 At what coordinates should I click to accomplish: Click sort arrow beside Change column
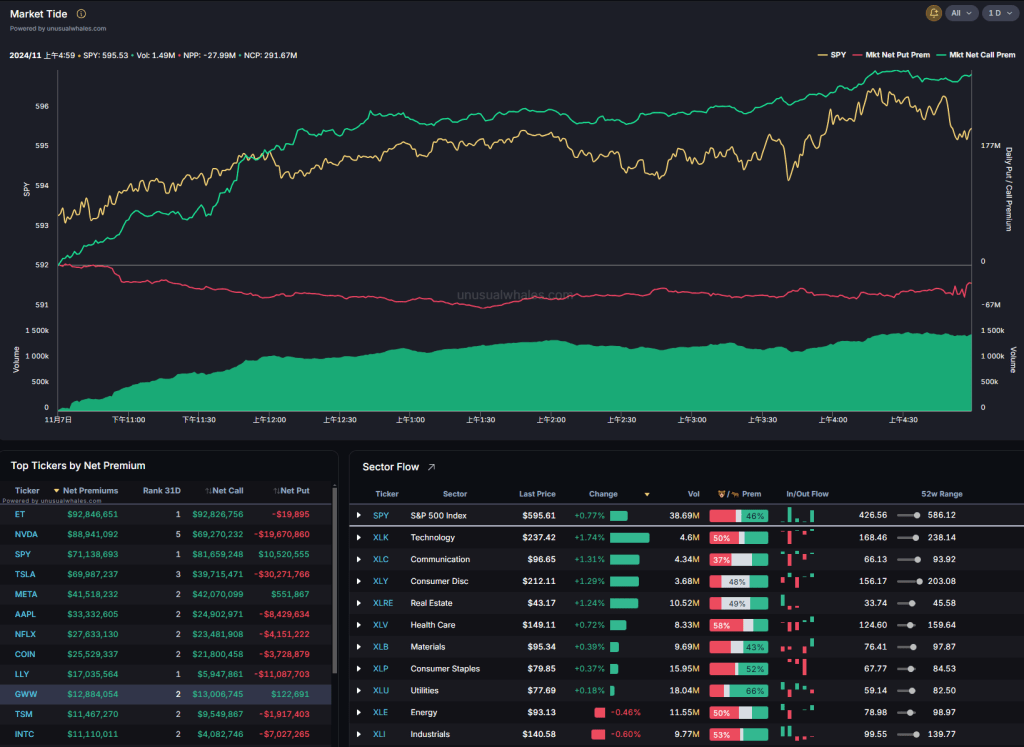coord(646,494)
